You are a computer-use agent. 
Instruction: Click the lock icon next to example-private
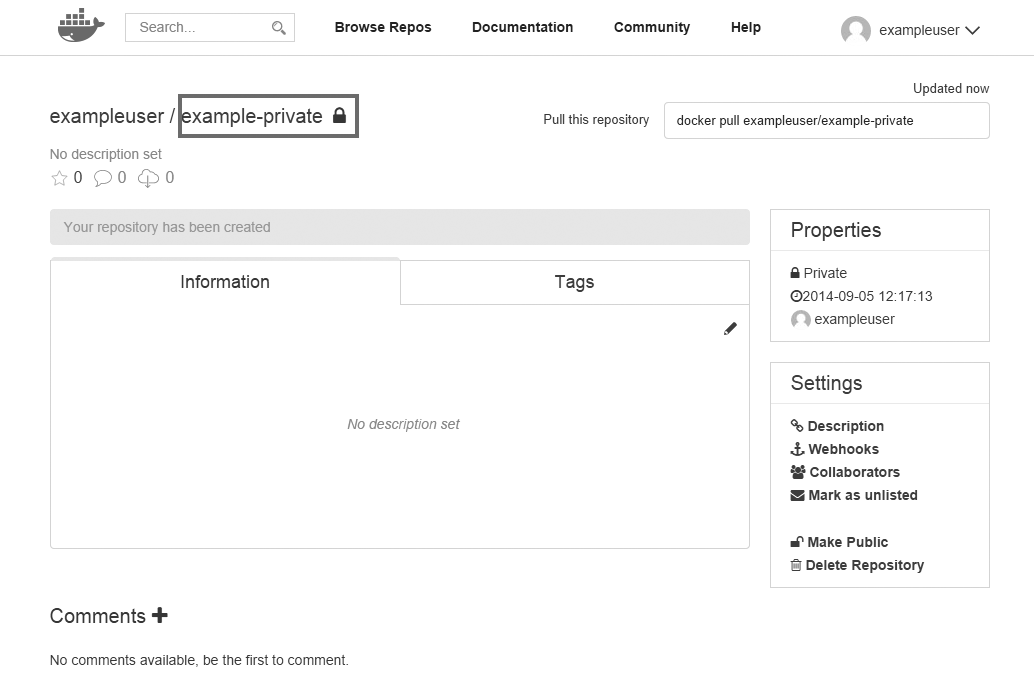(x=339, y=116)
